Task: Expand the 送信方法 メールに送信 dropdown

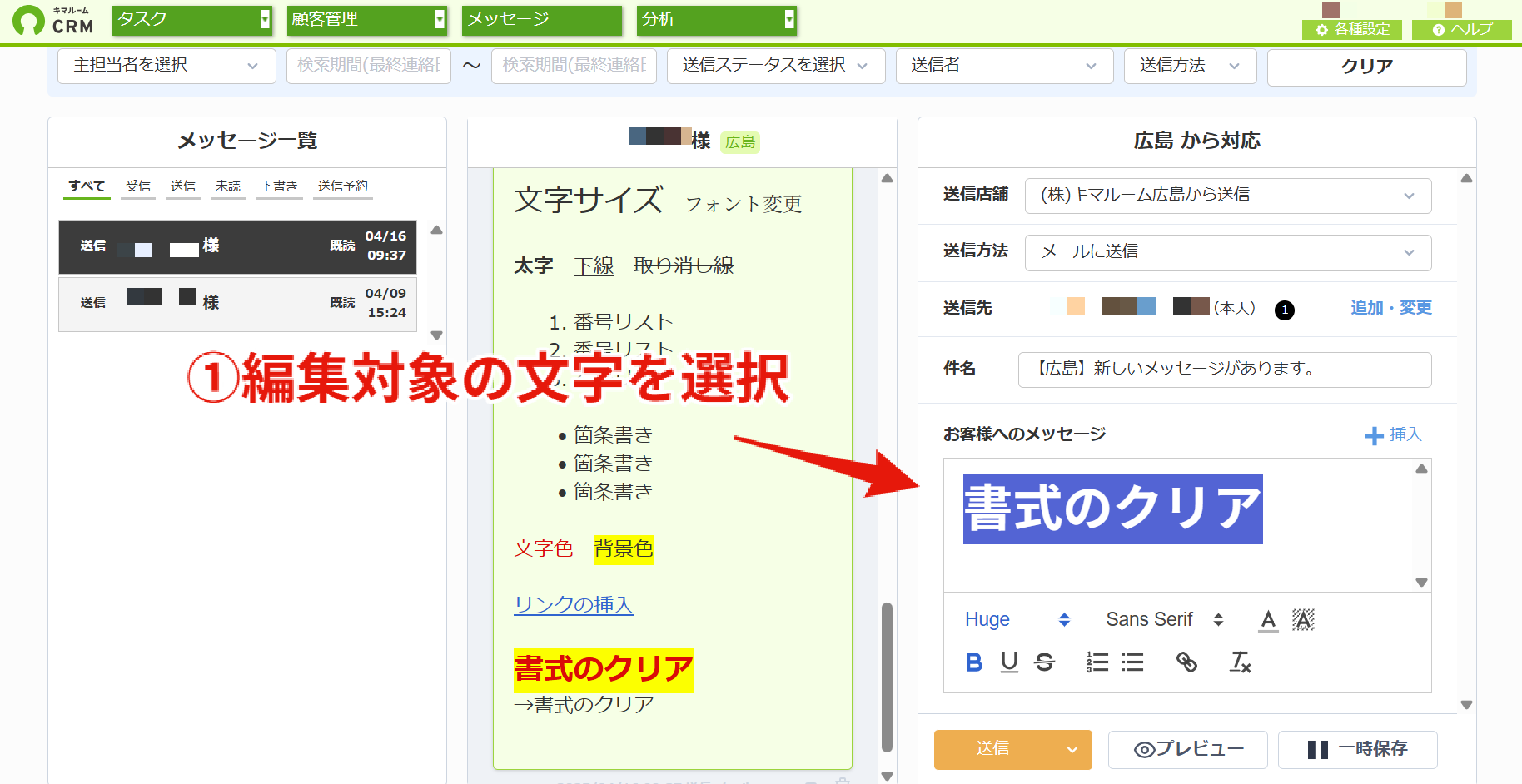Action: [x=1228, y=252]
